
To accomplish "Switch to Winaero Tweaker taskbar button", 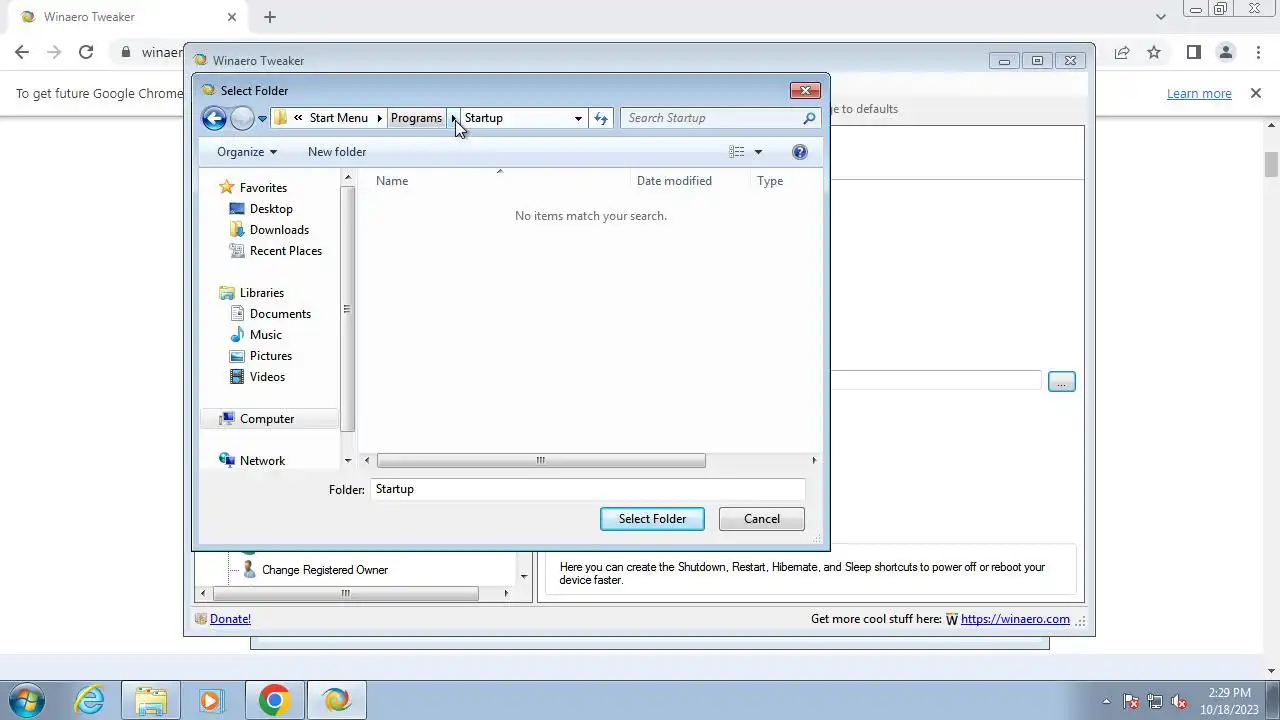I will pos(336,700).
